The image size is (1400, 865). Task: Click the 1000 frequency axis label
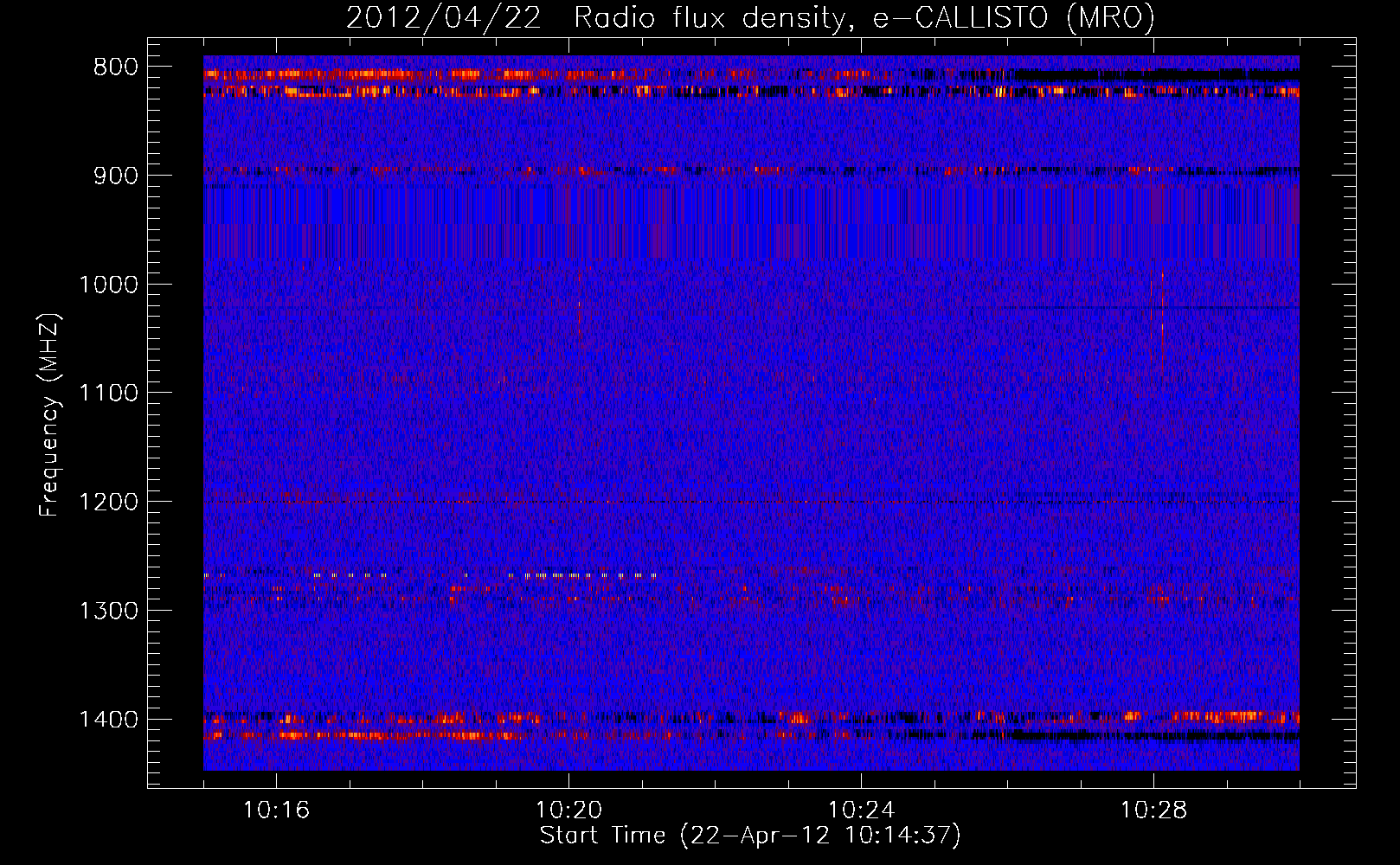108,285
